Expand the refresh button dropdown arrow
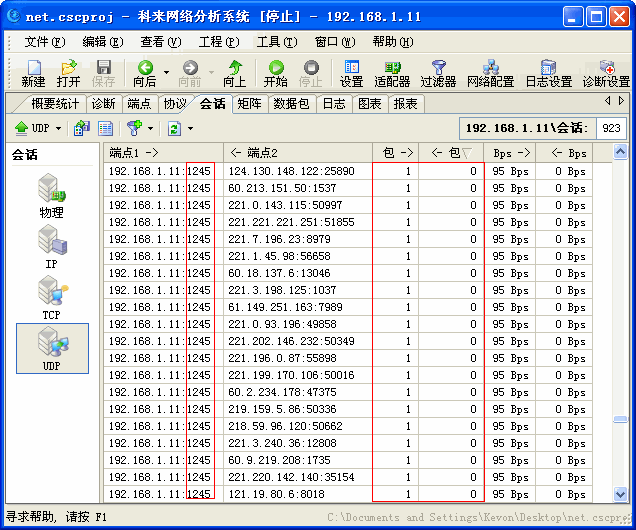Screen dimensions: 636x530 (190, 129)
